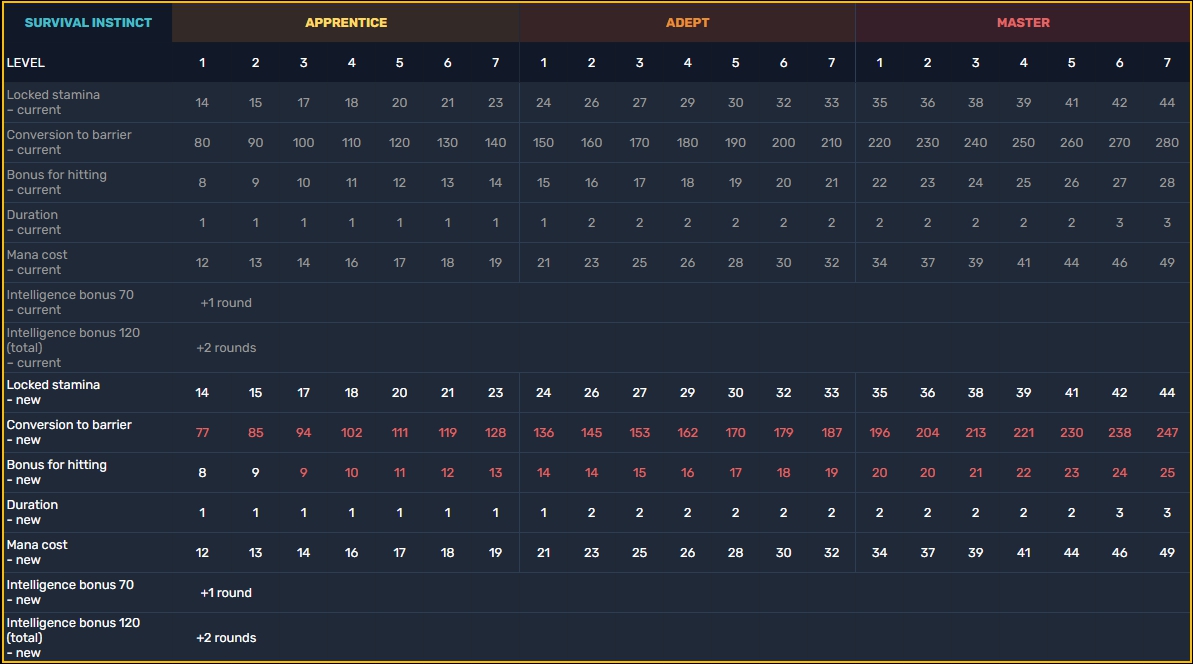Click 'Intelligence bonus 70 – new' label
Viewport: 1193px width, 664px height.
70,593
